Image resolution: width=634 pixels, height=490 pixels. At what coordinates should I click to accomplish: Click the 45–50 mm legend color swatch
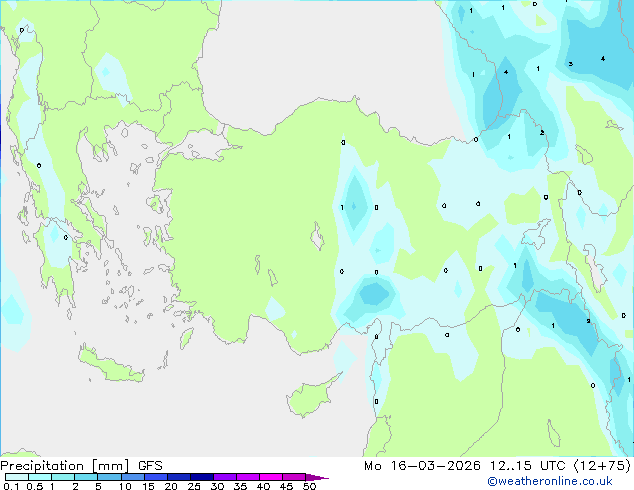(294, 477)
